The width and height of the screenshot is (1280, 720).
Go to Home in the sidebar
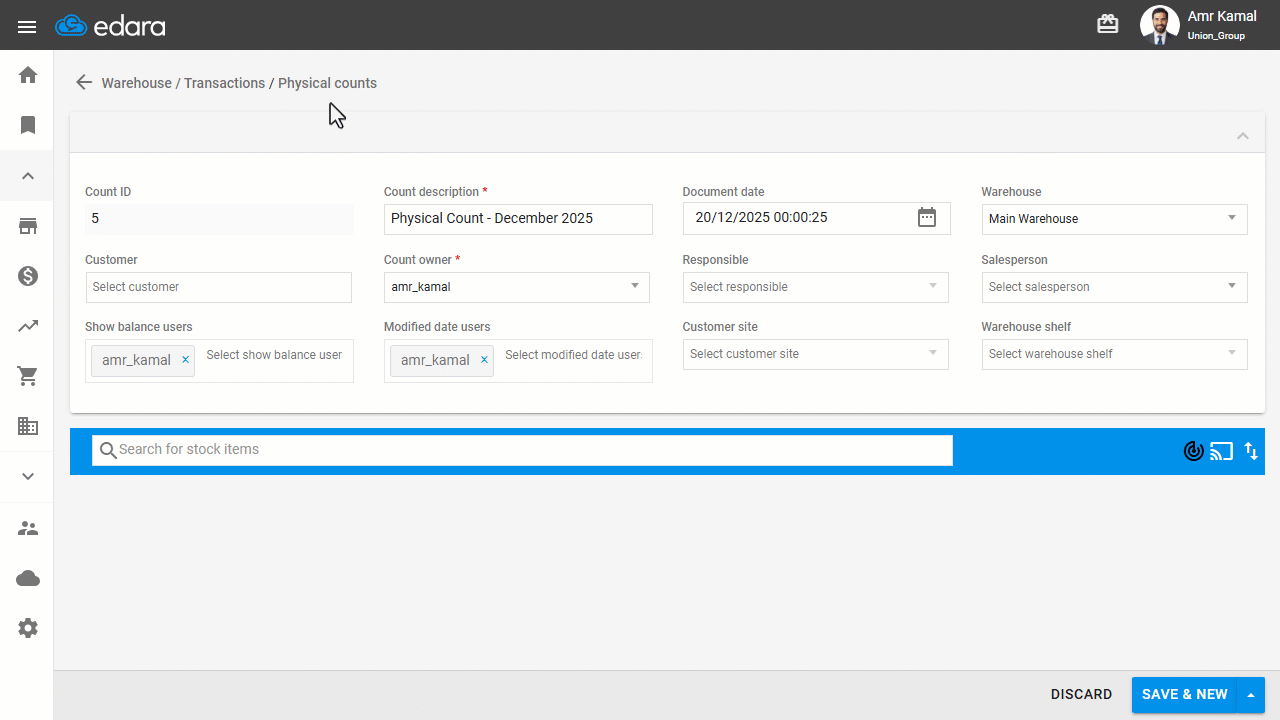[x=28, y=75]
